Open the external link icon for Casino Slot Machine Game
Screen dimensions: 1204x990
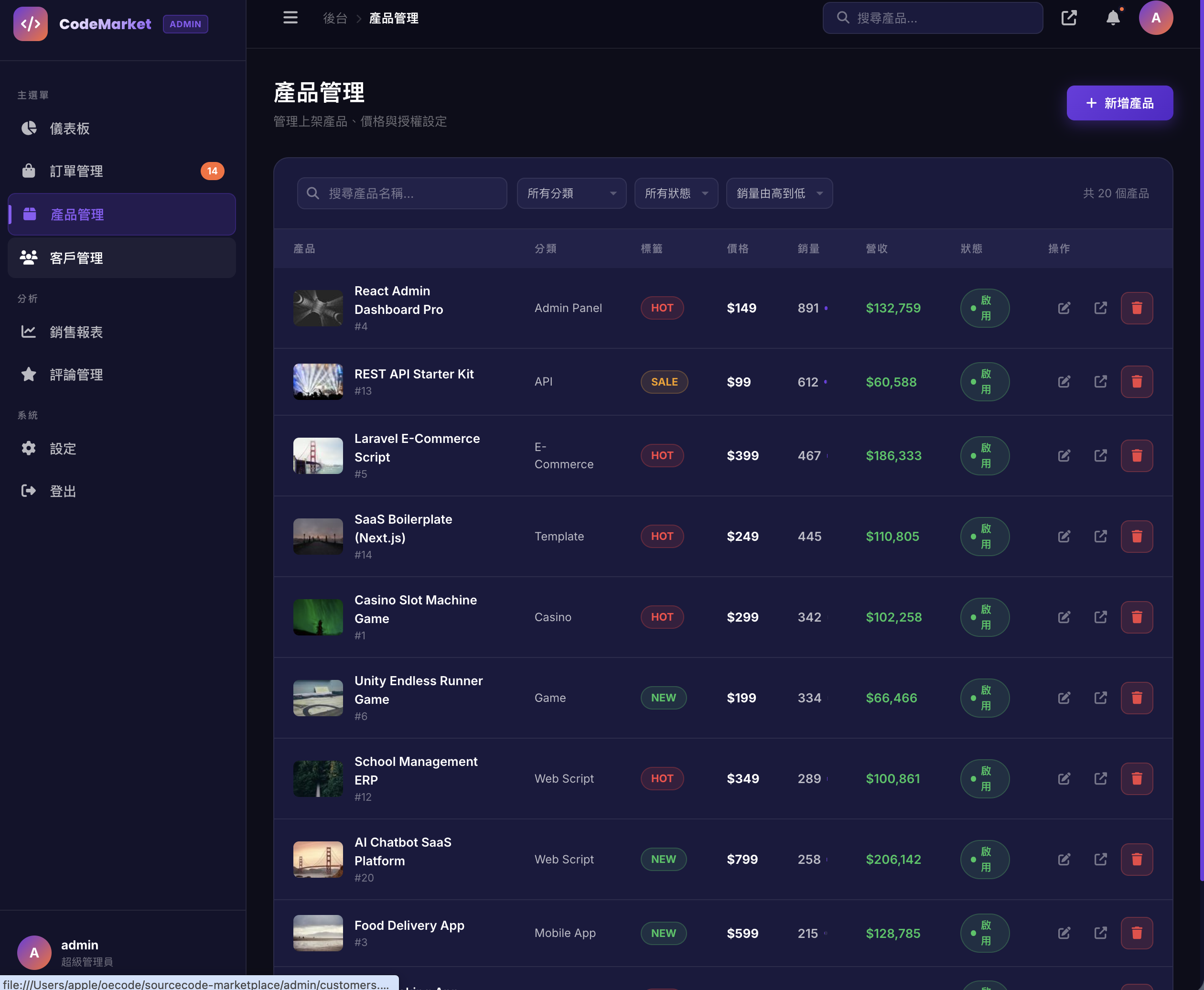tap(1100, 617)
